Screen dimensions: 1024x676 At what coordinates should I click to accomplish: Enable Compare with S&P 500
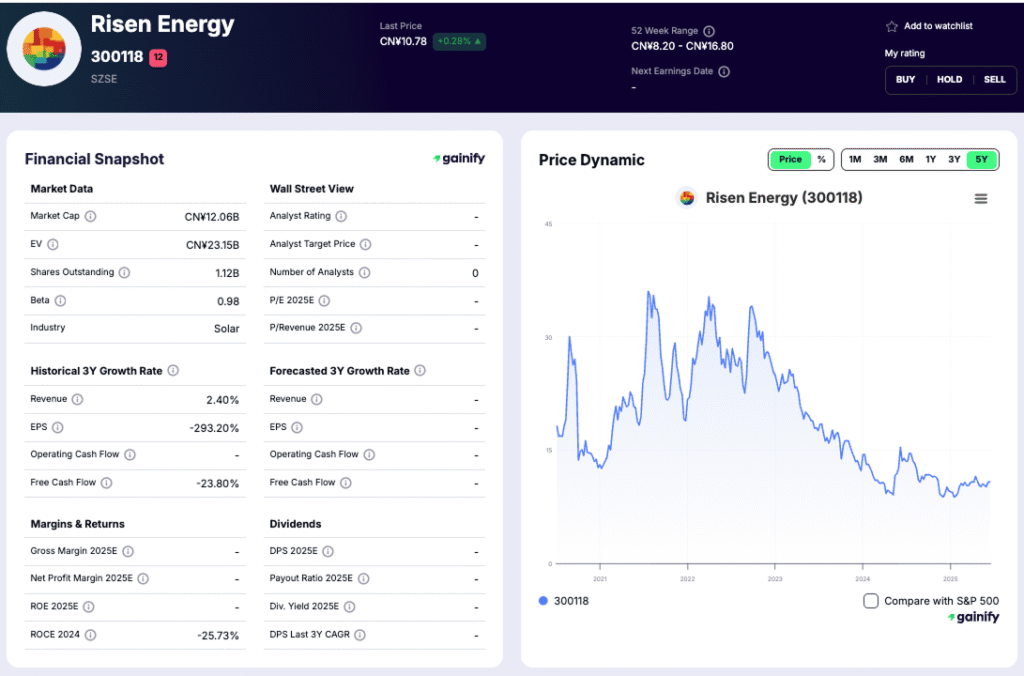(x=871, y=600)
